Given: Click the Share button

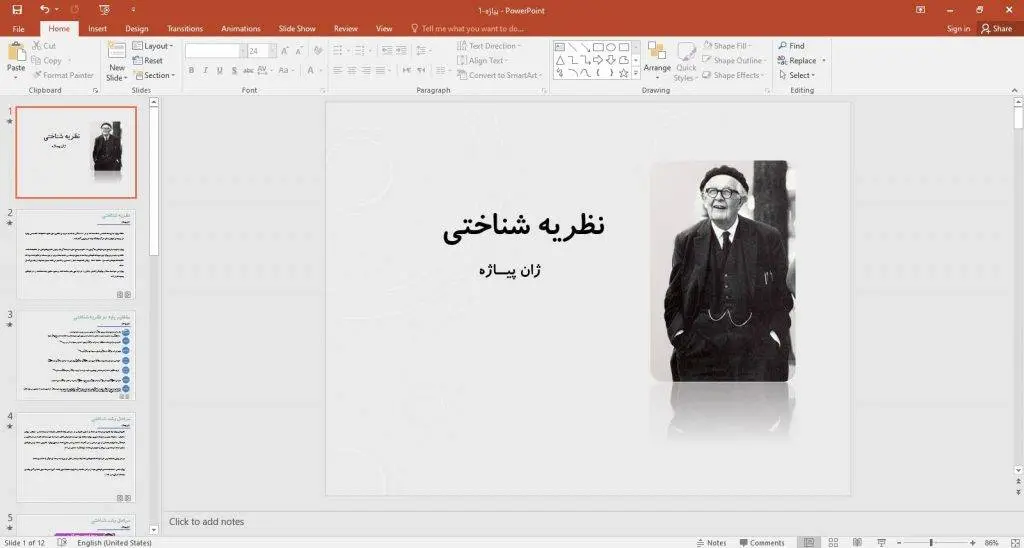Looking at the screenshot, I should (x=997, y=29).
